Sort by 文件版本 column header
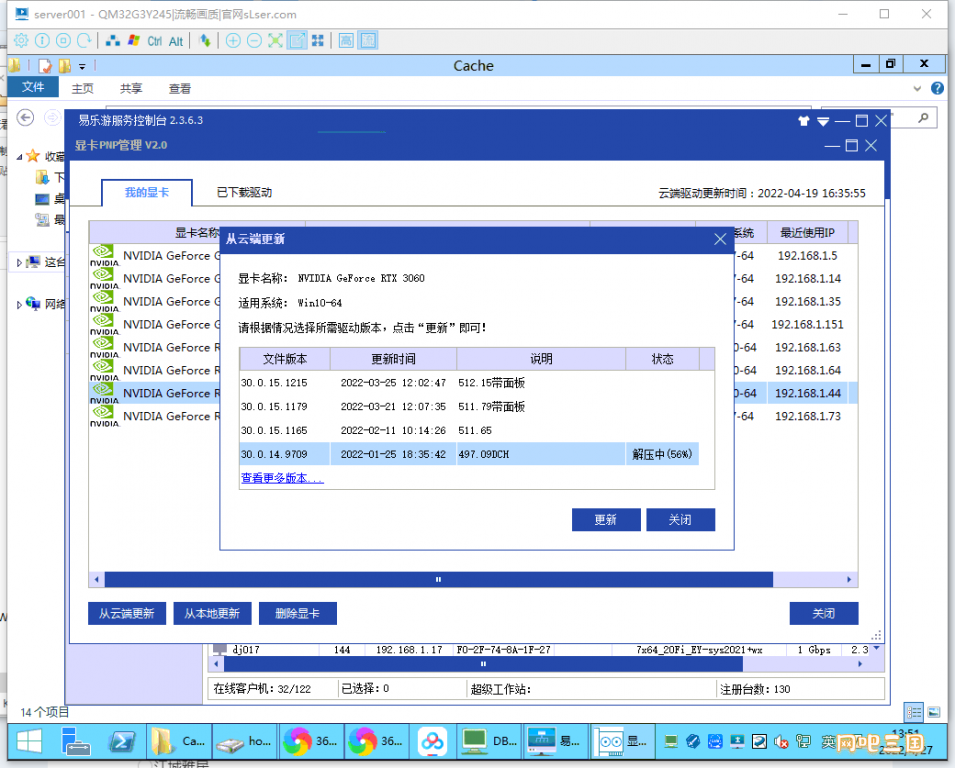The height and width of the screenshot is (768, 955). click(284, 359)
